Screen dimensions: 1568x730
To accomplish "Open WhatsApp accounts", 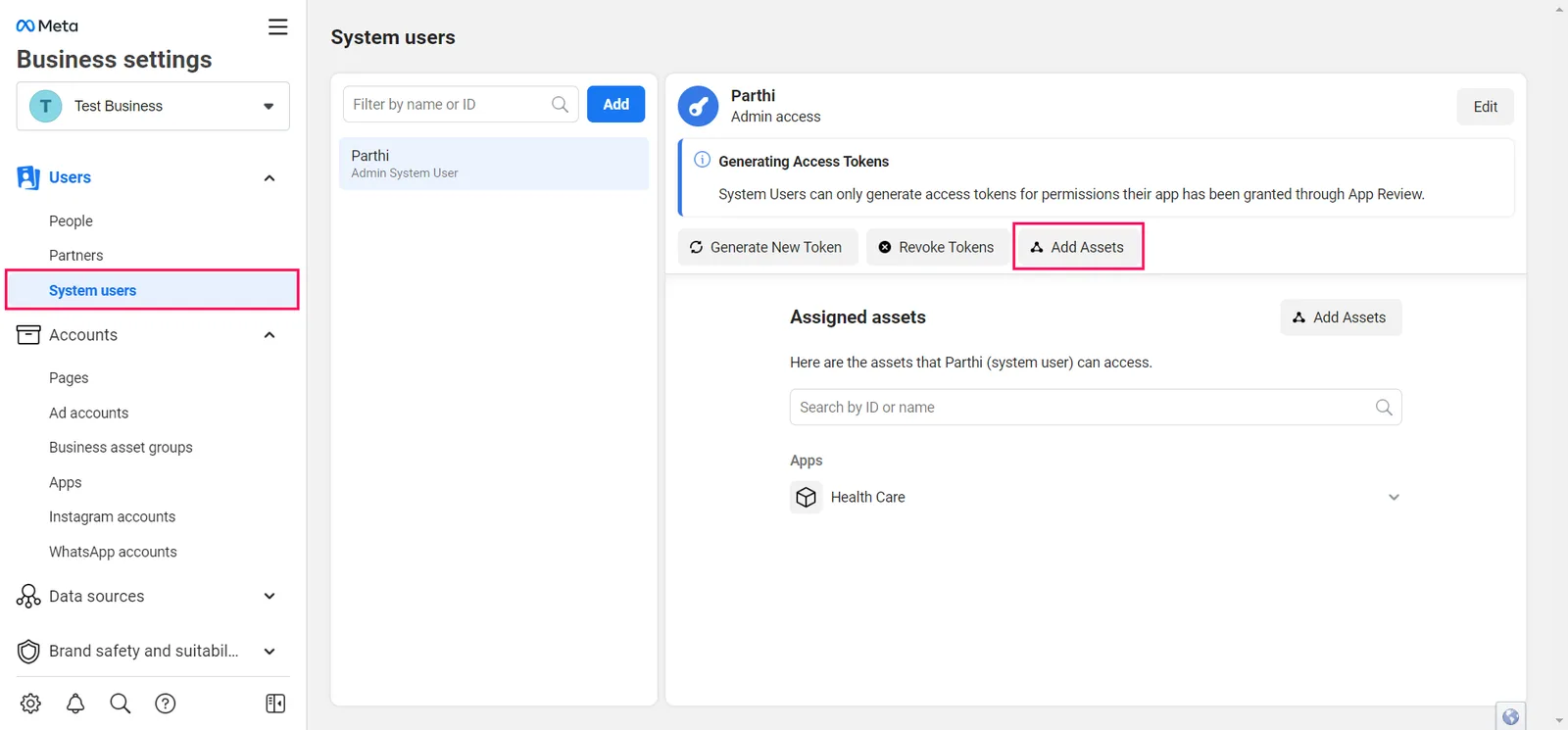I will click(113, 553).
